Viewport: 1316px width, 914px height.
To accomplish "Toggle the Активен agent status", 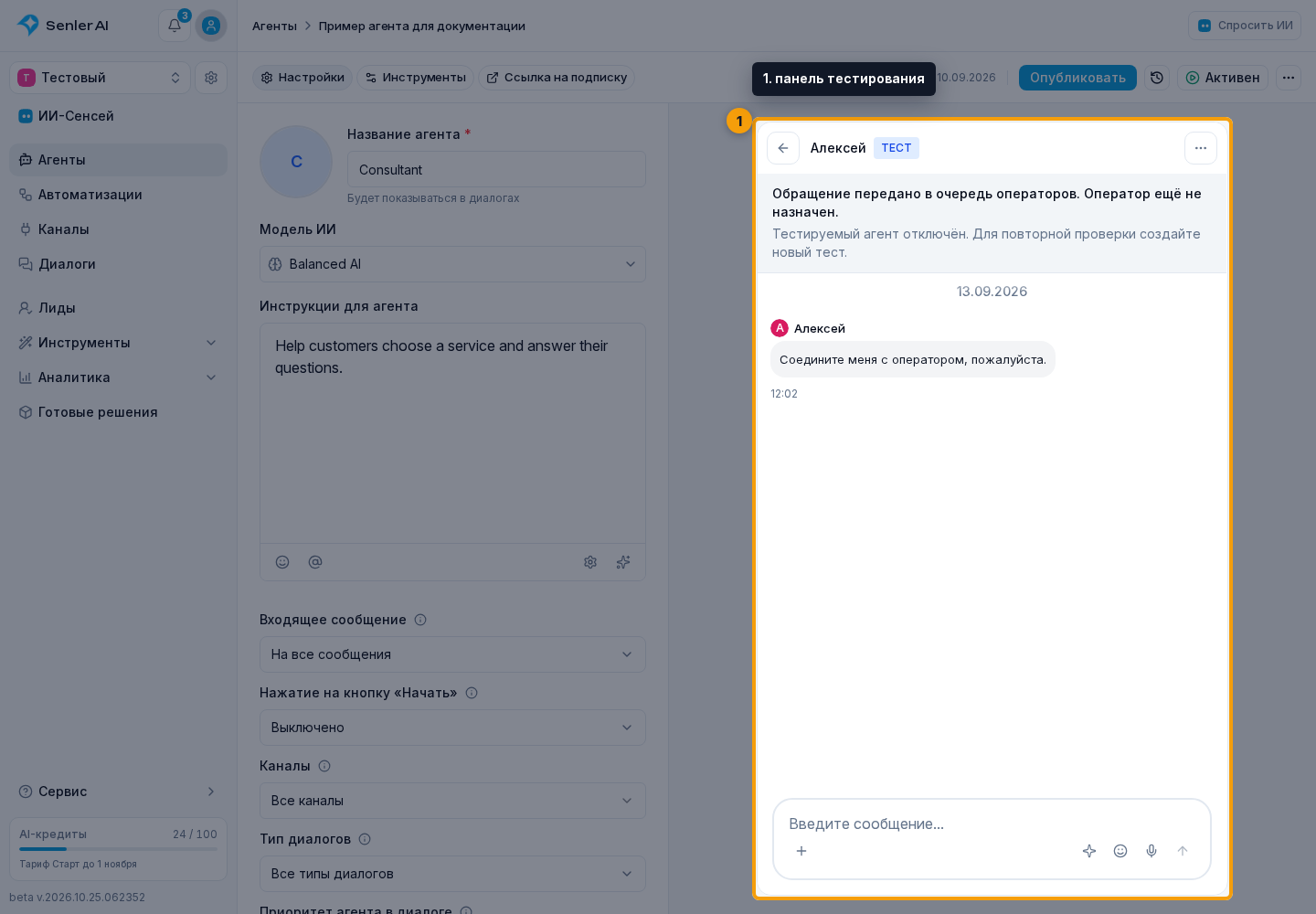I will tap(1223, 78).
